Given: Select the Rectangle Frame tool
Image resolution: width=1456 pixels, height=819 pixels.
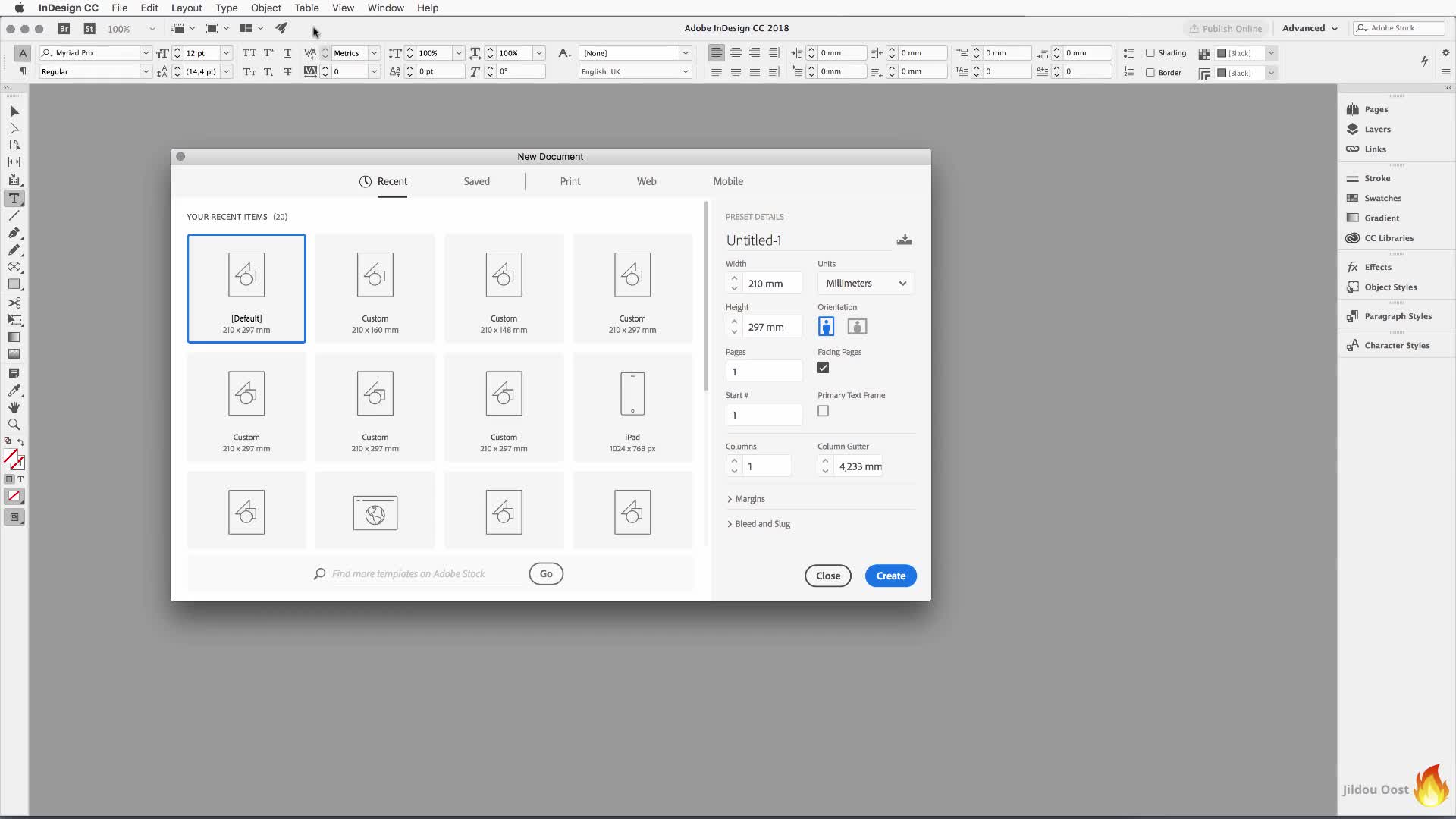Looking at the screenshot, I should 14,267.
